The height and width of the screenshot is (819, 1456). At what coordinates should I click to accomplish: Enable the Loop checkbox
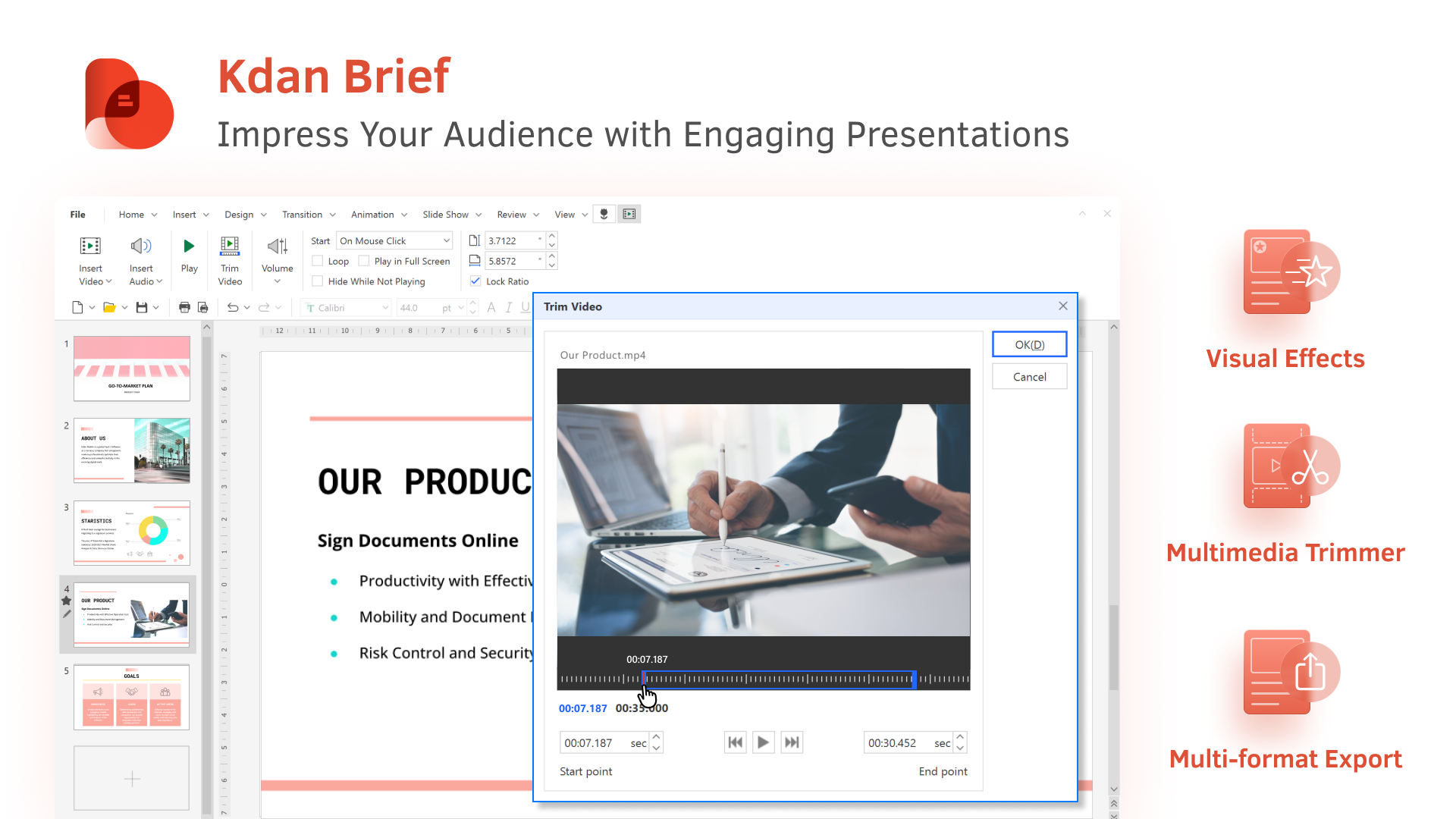(318, 261)
